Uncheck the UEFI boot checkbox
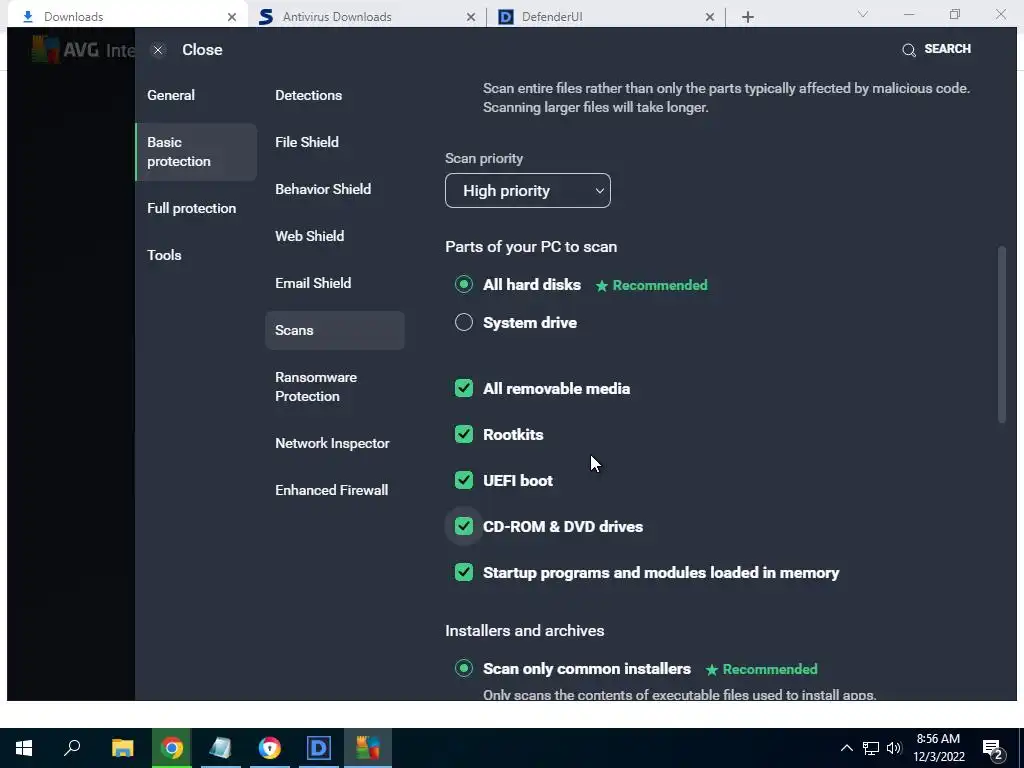 pyautogui.click(x=464, y=480)
